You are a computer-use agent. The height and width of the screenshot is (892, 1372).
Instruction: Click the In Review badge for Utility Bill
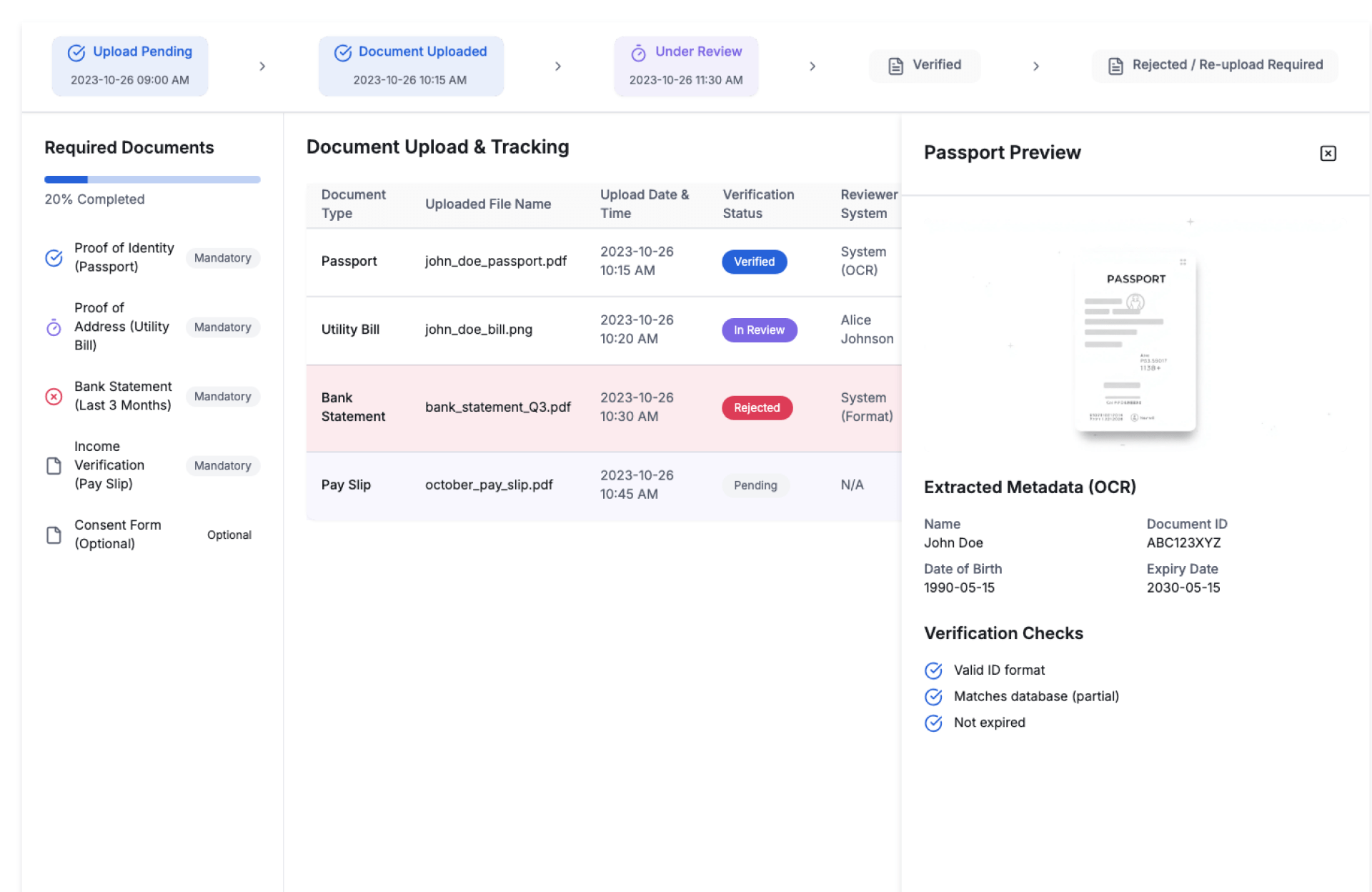759,330
